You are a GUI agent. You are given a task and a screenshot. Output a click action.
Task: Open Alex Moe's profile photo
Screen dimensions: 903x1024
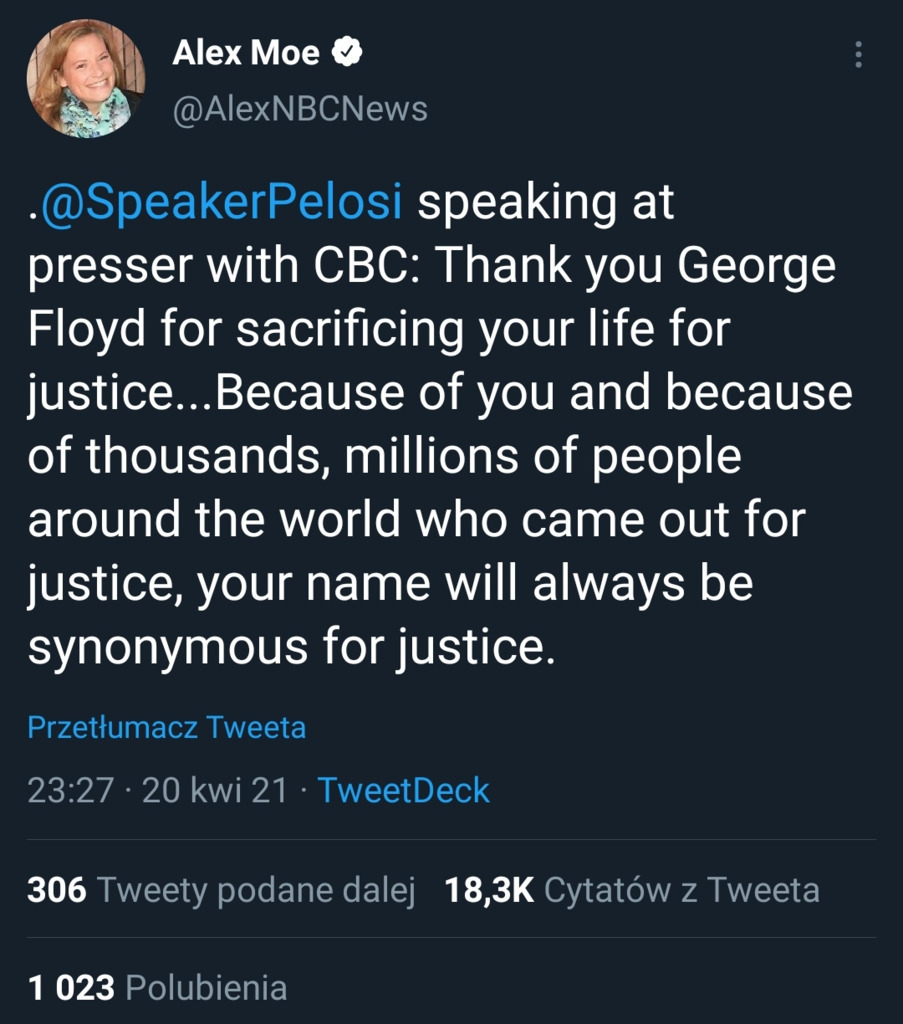(86, 79)
